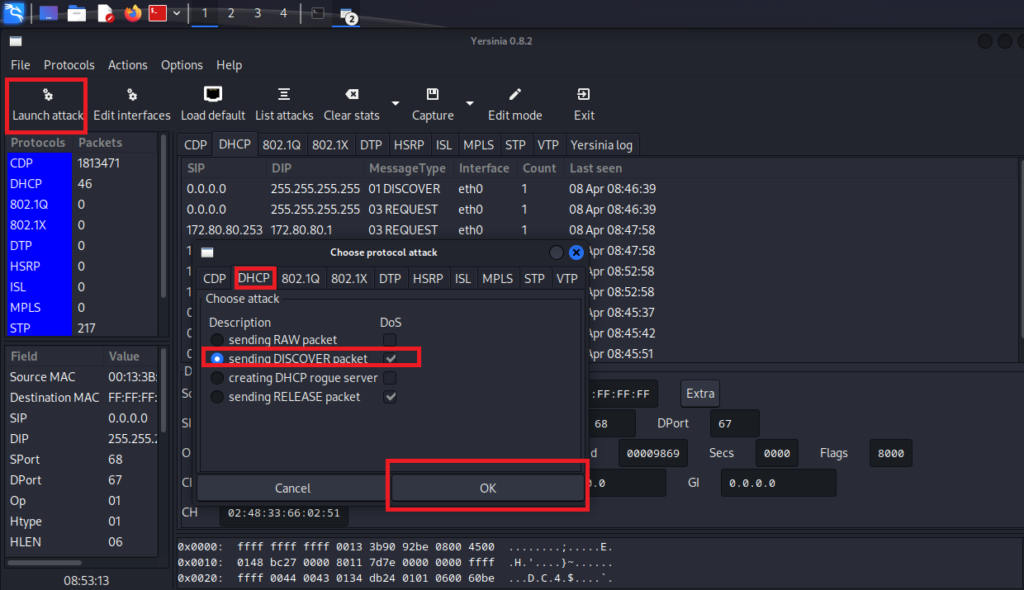Click the Capture toolbar icon
This screenshot has height=590, width=1024.
pyautogui.click(x=432, y=95)
